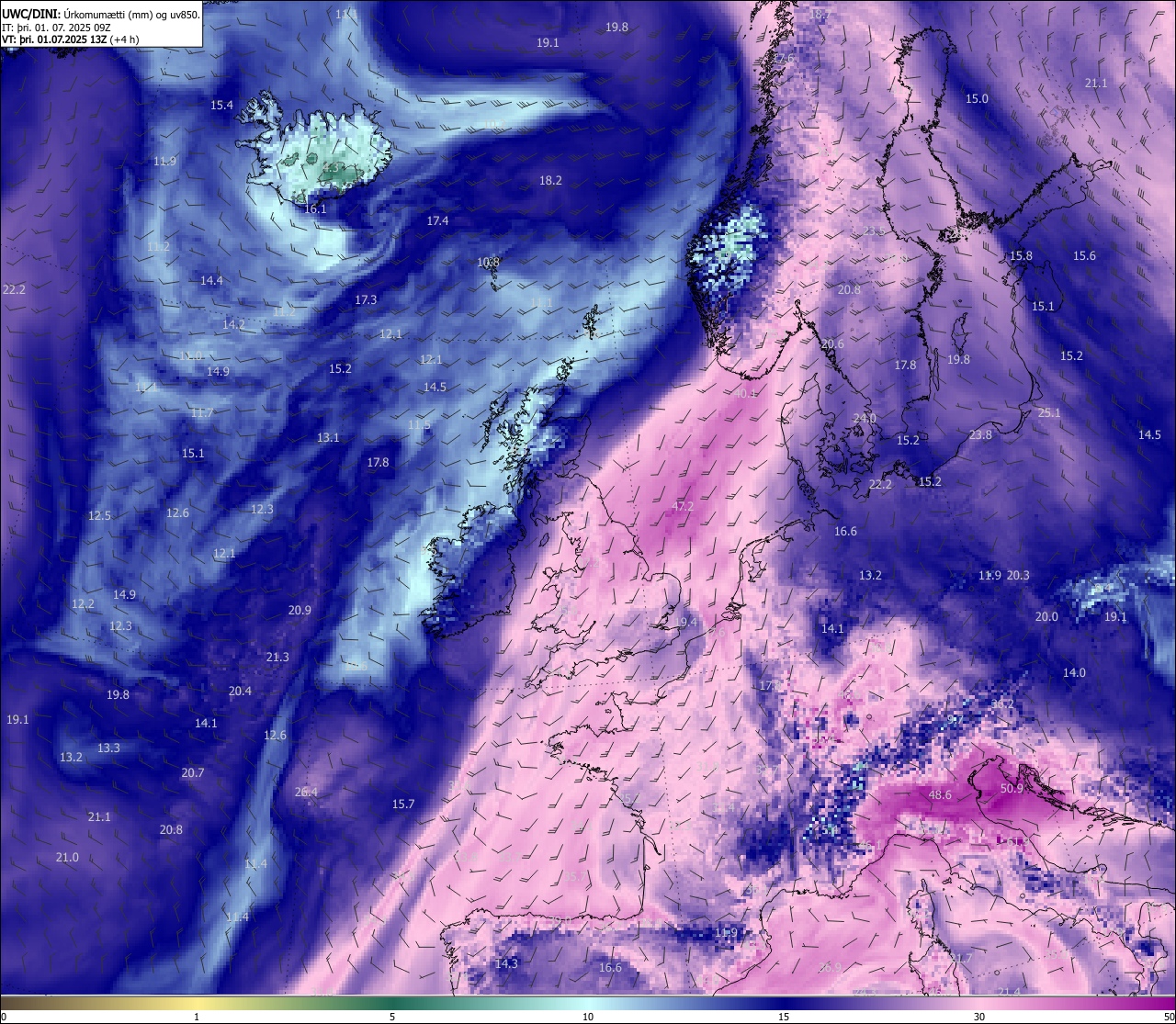Click the 16.1 value south of Iceland

[315, 209]
